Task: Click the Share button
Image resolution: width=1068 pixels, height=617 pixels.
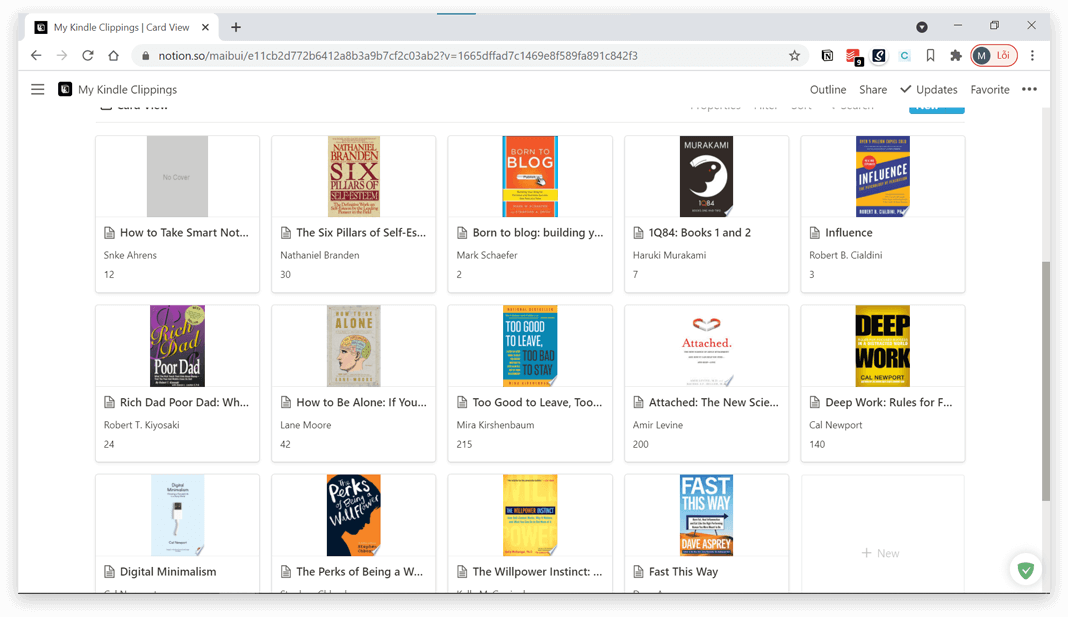Action: (873, 89)
